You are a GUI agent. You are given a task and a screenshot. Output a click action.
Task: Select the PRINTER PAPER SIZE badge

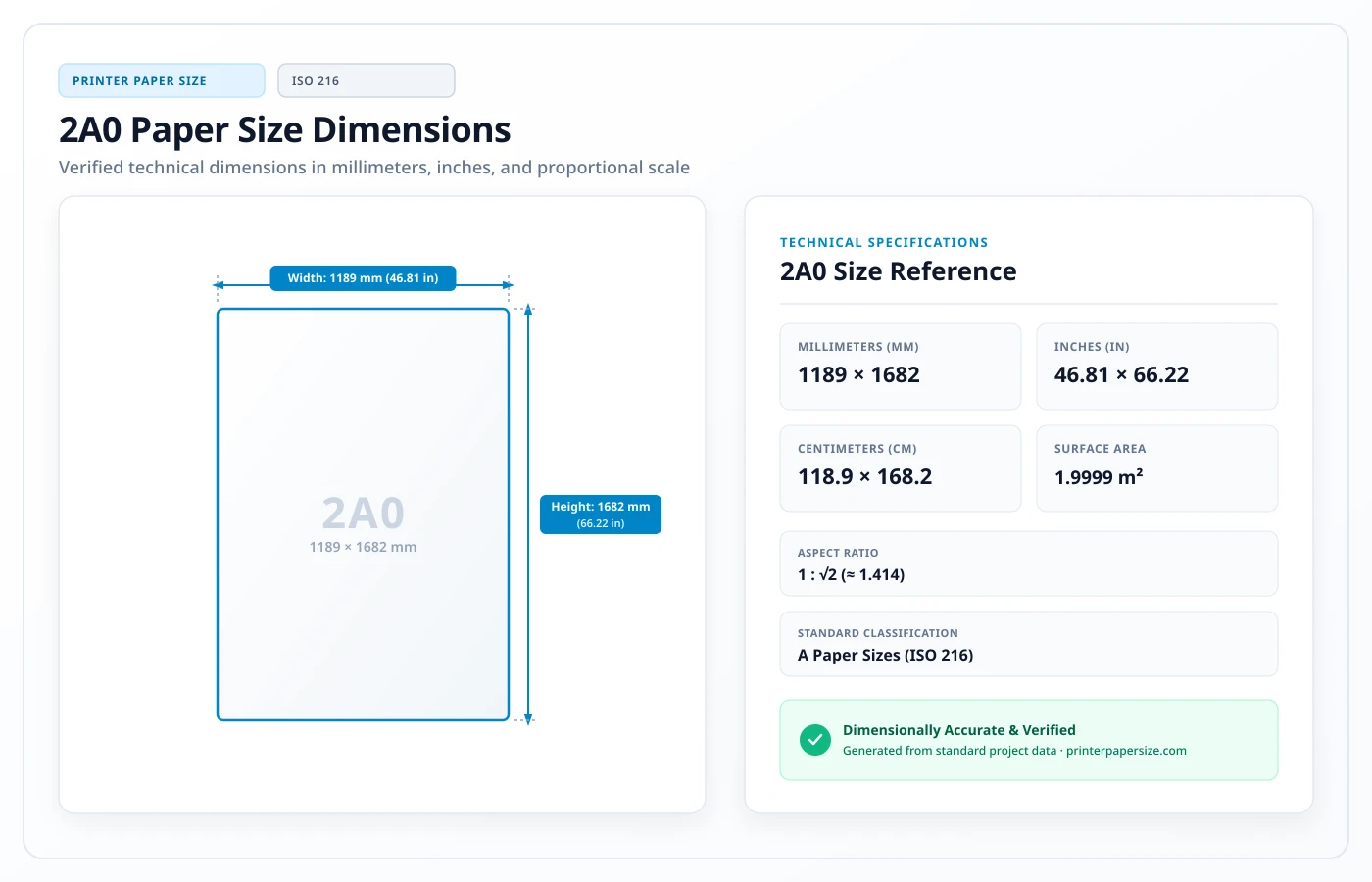pyautogui.click(x=162, y=80)
